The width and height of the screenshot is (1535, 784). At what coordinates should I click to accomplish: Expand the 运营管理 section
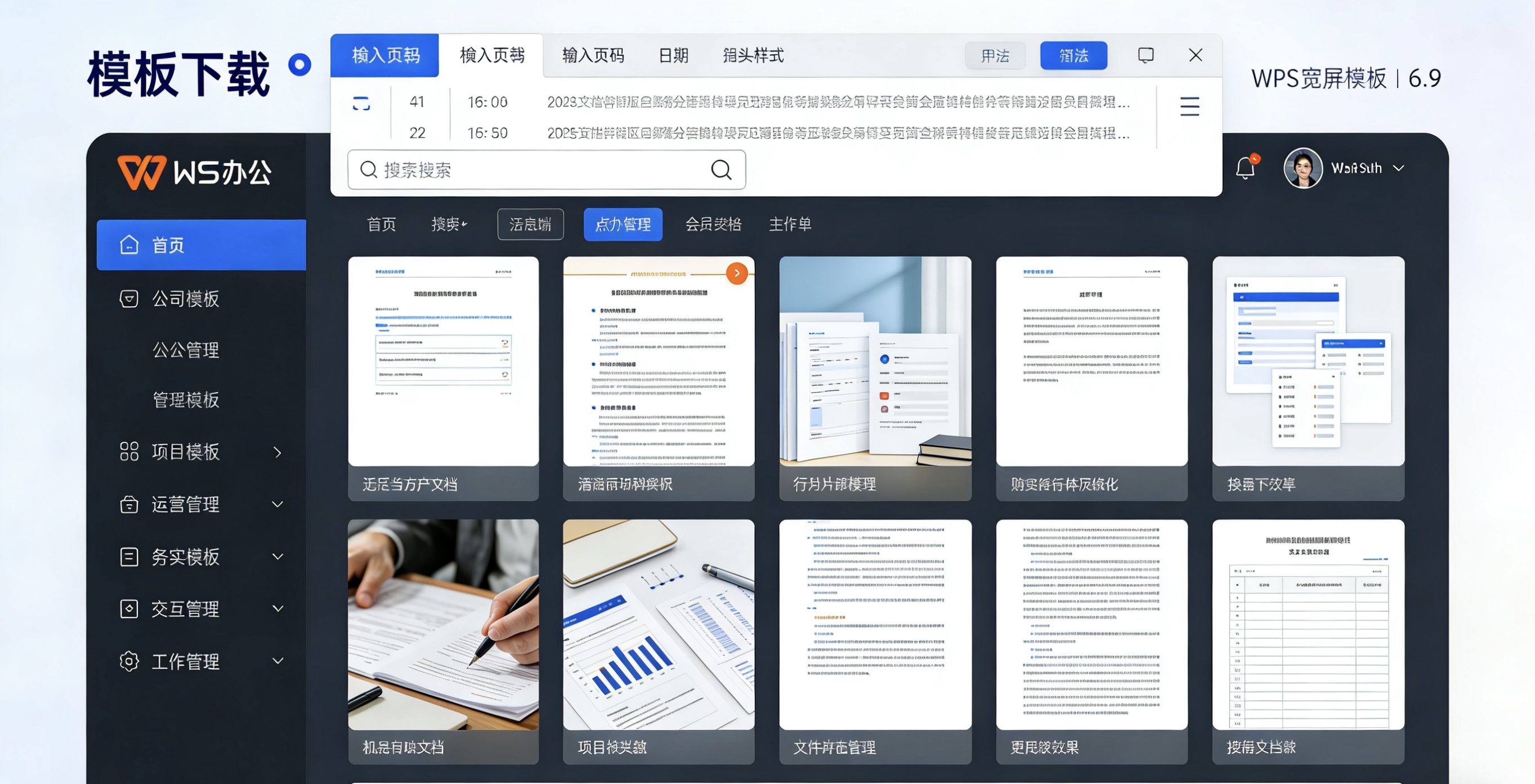click(x=186, y=504)
